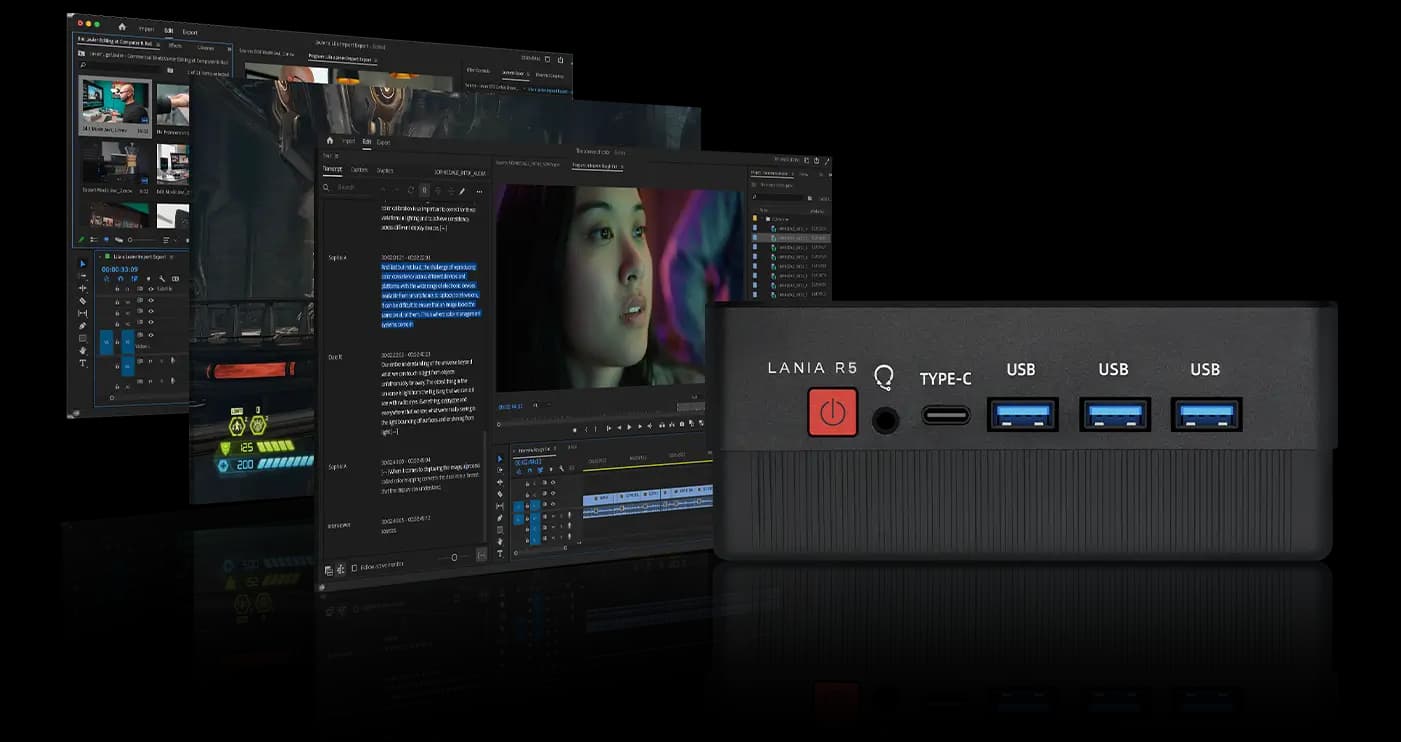Click the pencil edit icon in Transcript toolbar
This screenshot has height=742, width=1401.
[x=461, y=190]
